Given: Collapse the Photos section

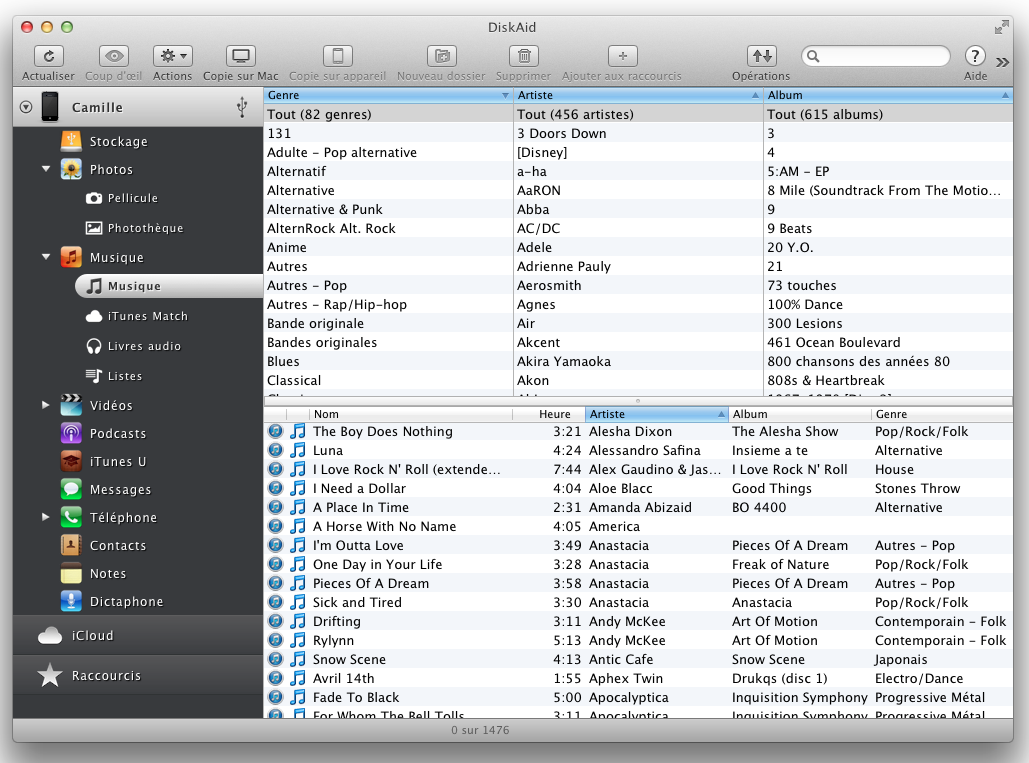Looking at the screenshot, I should pos(46,169).
